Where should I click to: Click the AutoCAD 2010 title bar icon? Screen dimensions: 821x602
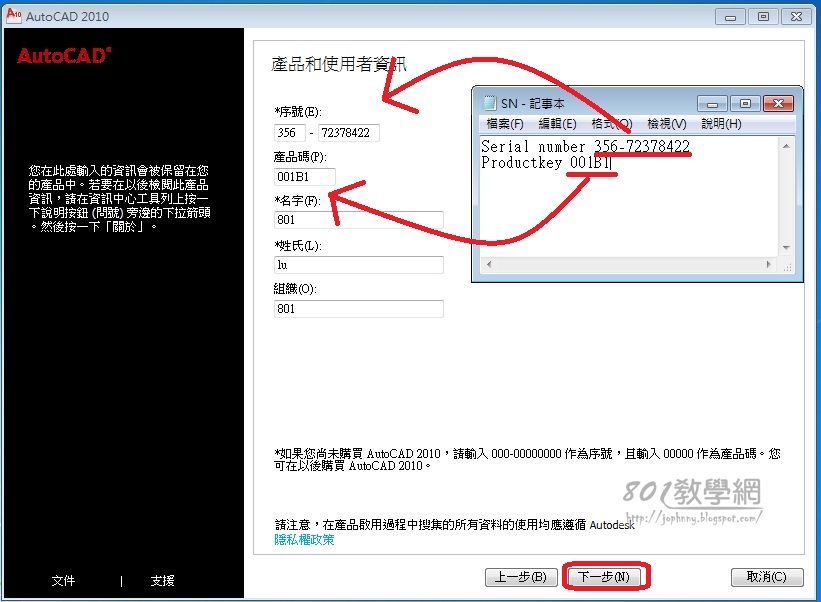pyautogui.click(x=14, y=16)
